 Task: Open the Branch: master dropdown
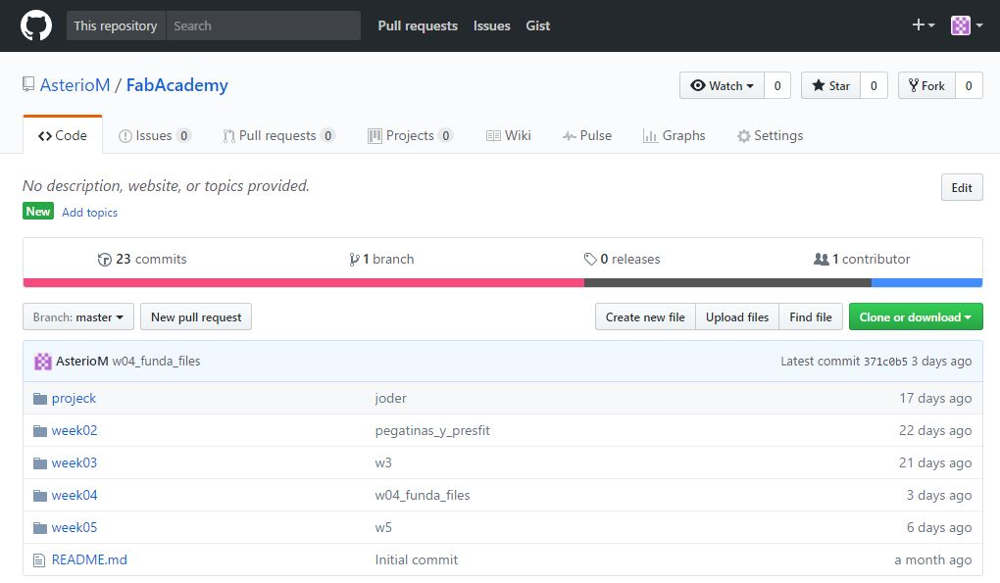tap(78, 317)
